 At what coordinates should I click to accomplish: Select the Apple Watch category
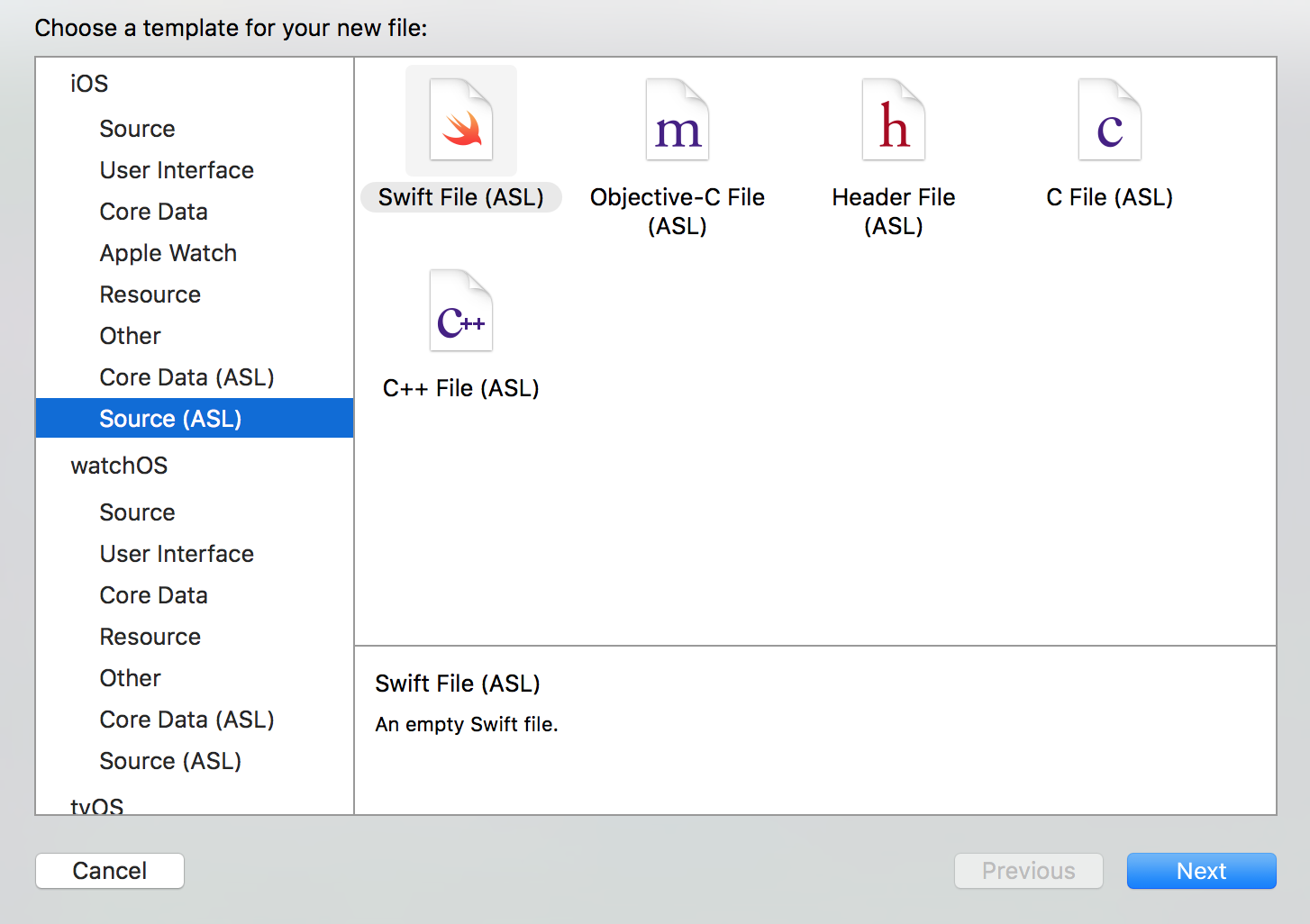pyautogui.click(x=195, y=253)
